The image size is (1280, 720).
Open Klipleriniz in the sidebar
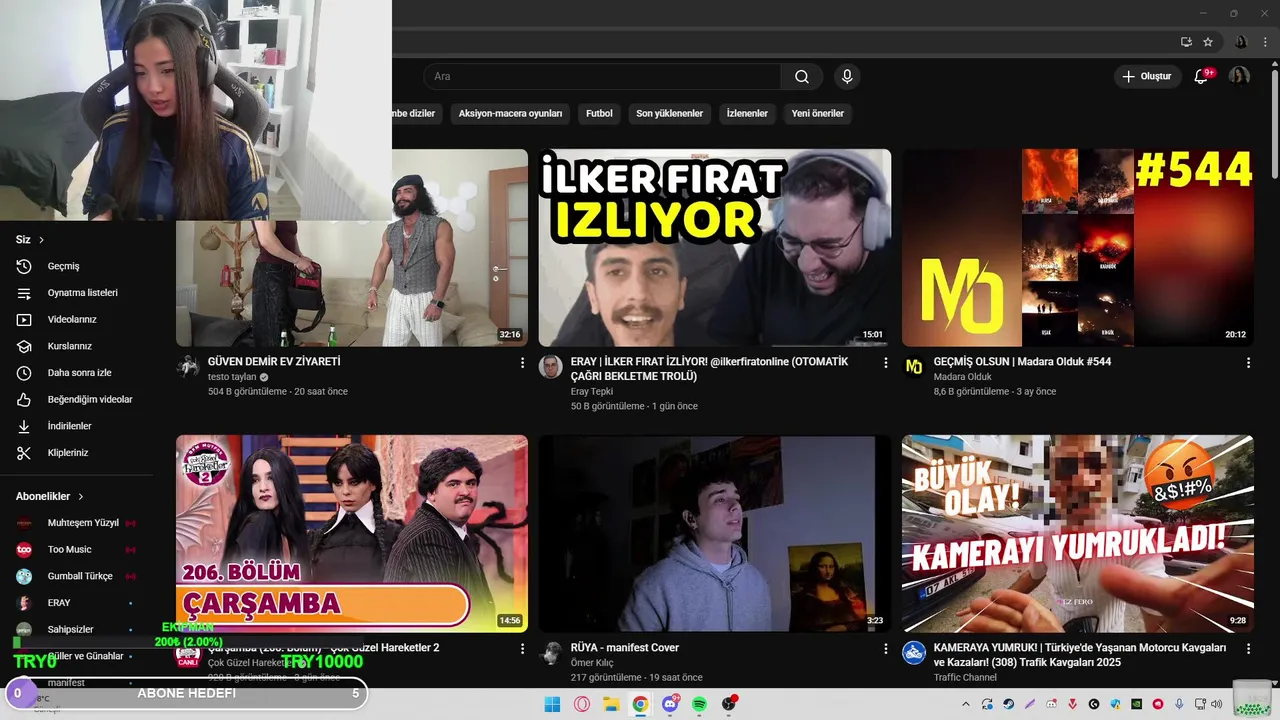tap(77, 453)
